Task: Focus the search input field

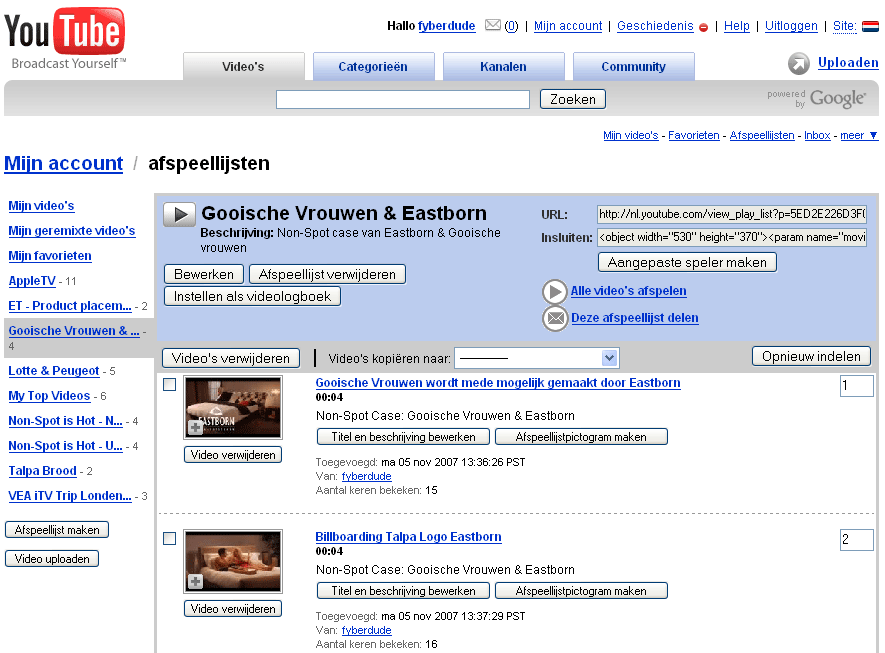Action: click(x=403, y=99)
